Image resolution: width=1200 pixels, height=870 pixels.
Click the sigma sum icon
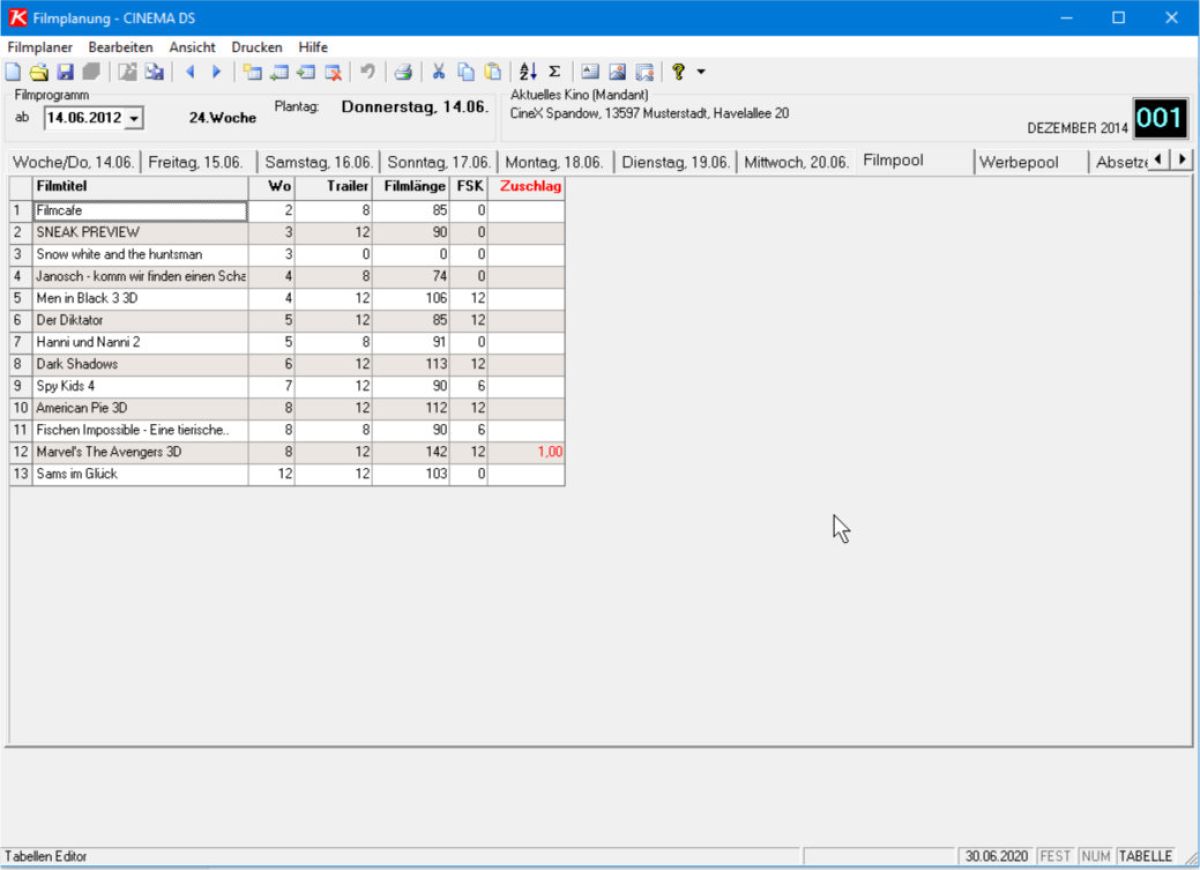[x=554, y=72]
